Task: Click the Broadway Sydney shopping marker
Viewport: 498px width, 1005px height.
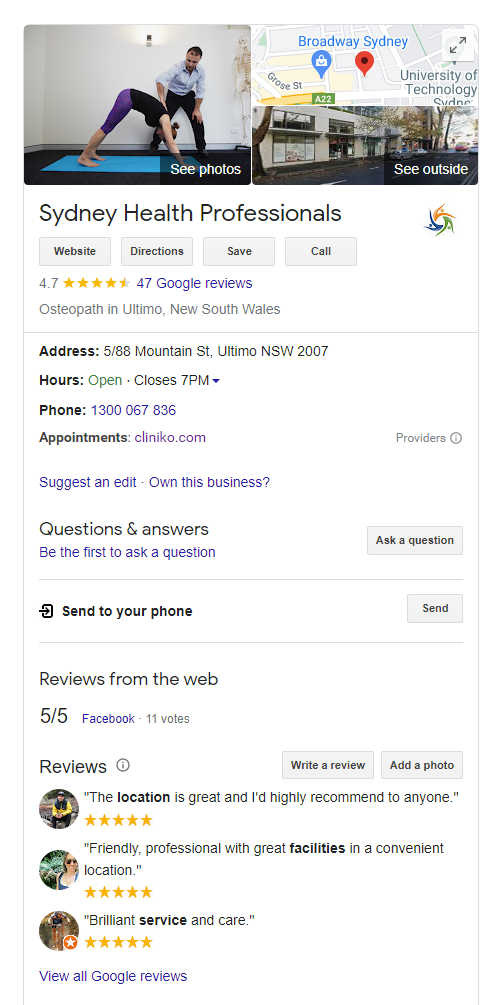Action: 320,63
